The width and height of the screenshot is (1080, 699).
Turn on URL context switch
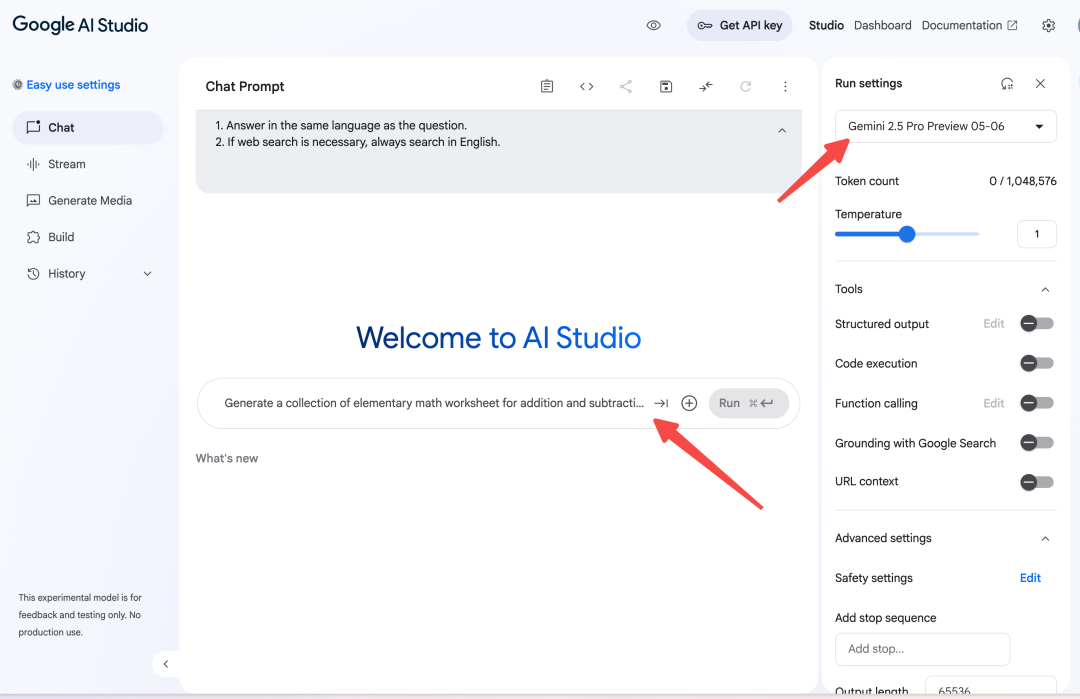[x=1037, y=482]
